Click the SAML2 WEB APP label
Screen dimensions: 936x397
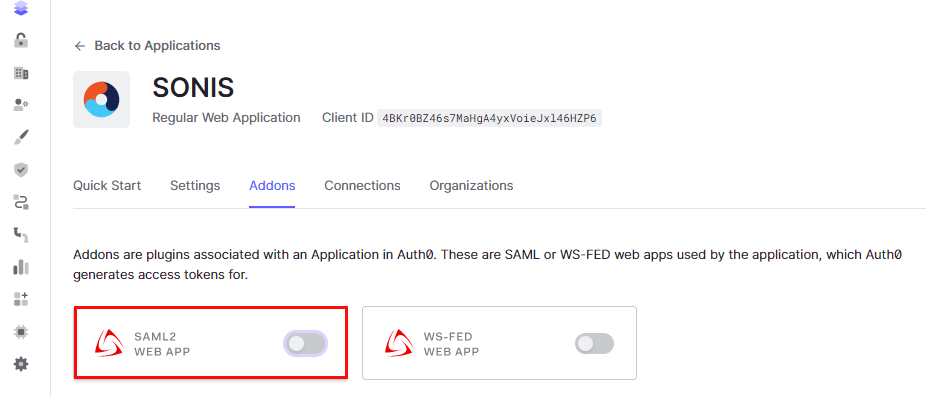[x=162, y=344]
